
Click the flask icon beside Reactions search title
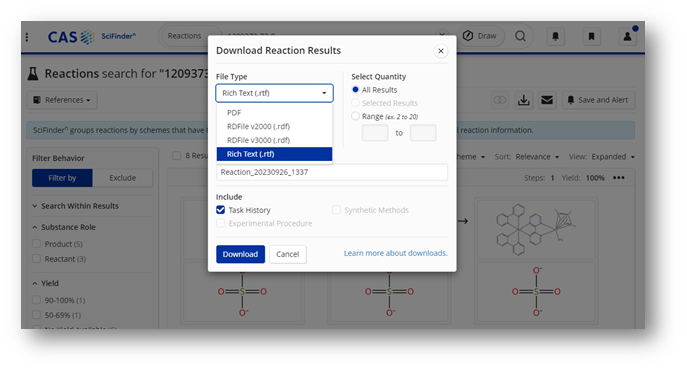33,74
